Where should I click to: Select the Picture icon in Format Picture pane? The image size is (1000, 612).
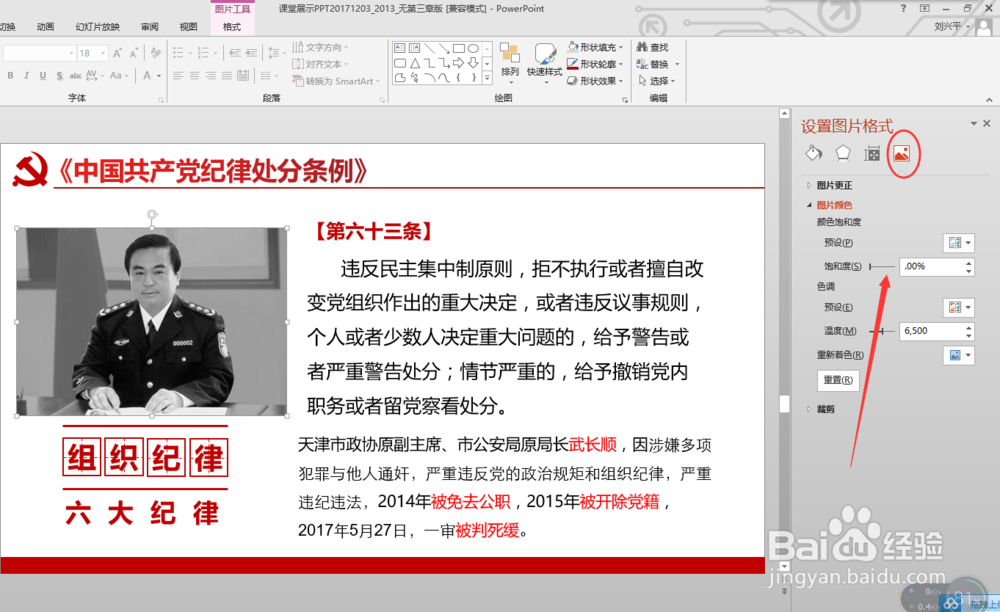902,153
